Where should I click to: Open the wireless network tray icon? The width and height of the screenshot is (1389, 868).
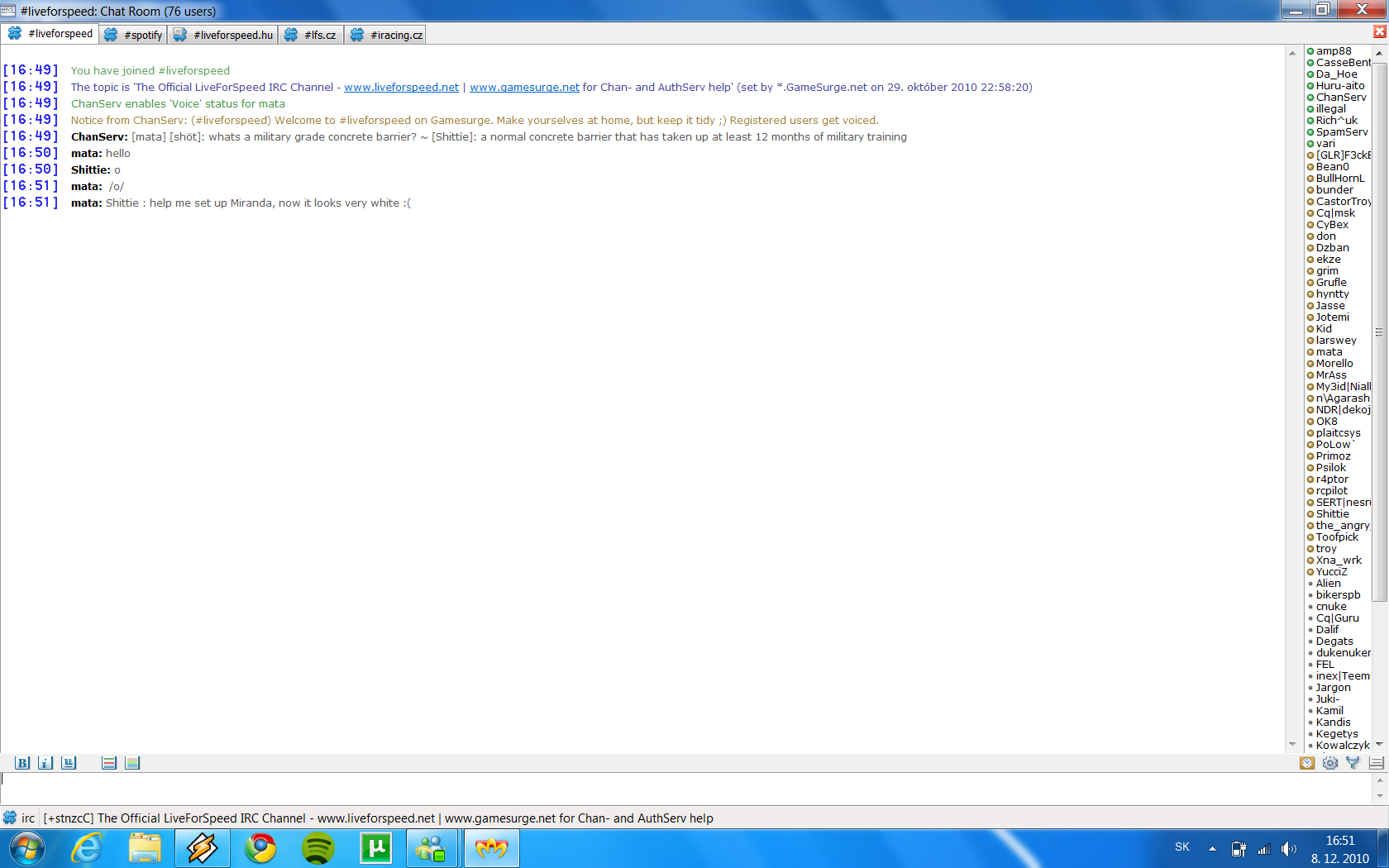pos(1264,848)
